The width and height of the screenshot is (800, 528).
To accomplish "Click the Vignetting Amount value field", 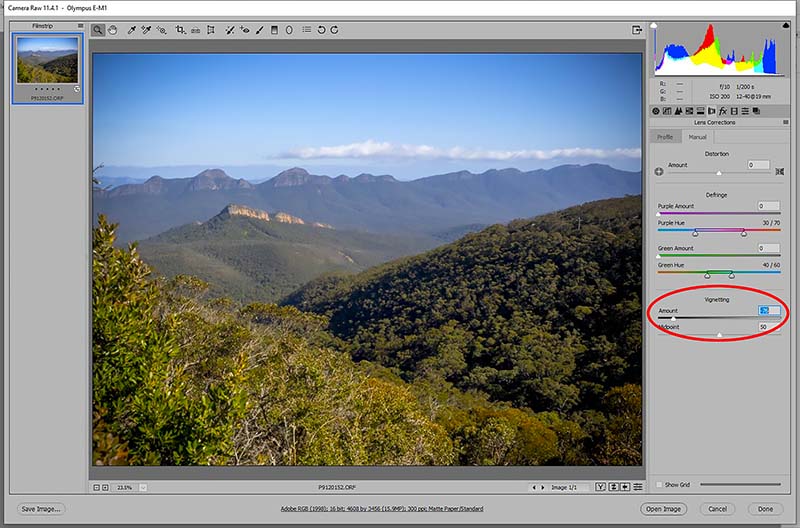I will [769, 310].
